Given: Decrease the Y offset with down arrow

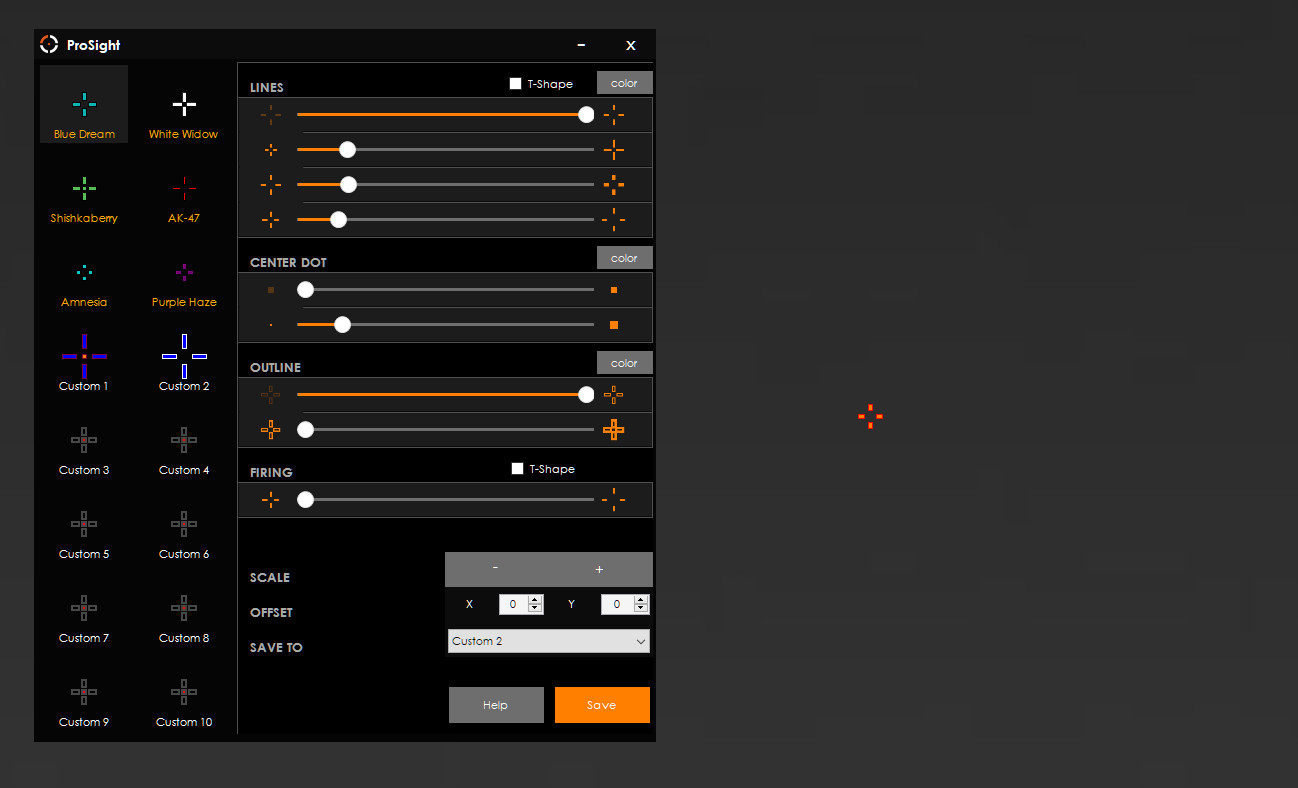Looking at the screenshot, I should (641, 608).
